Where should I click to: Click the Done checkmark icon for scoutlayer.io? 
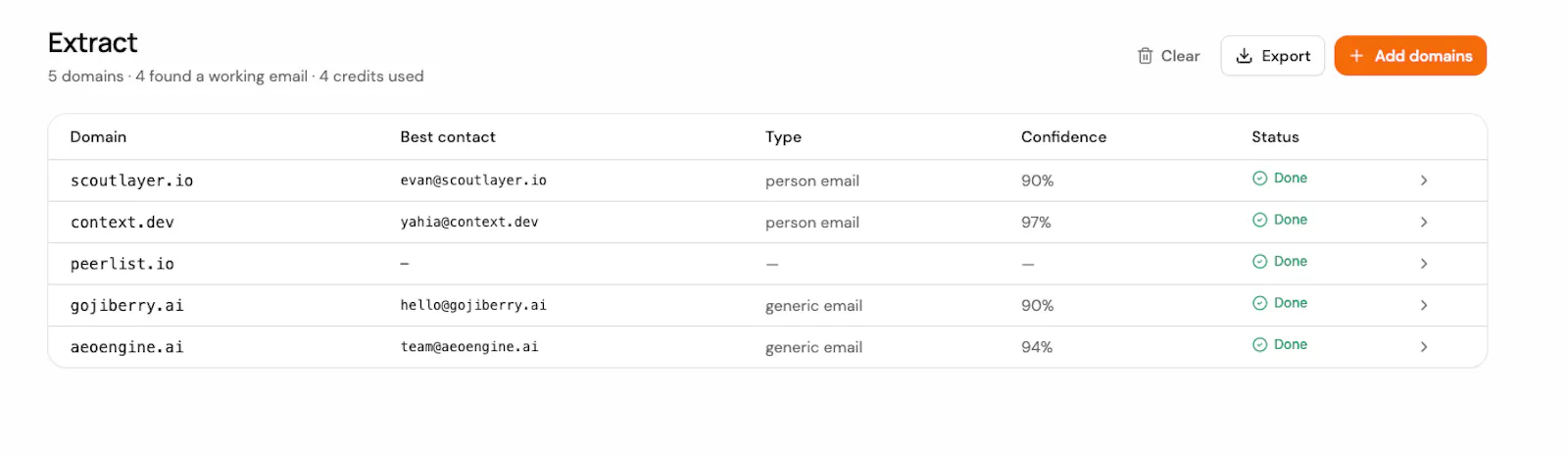click(x=1259, y=178)
